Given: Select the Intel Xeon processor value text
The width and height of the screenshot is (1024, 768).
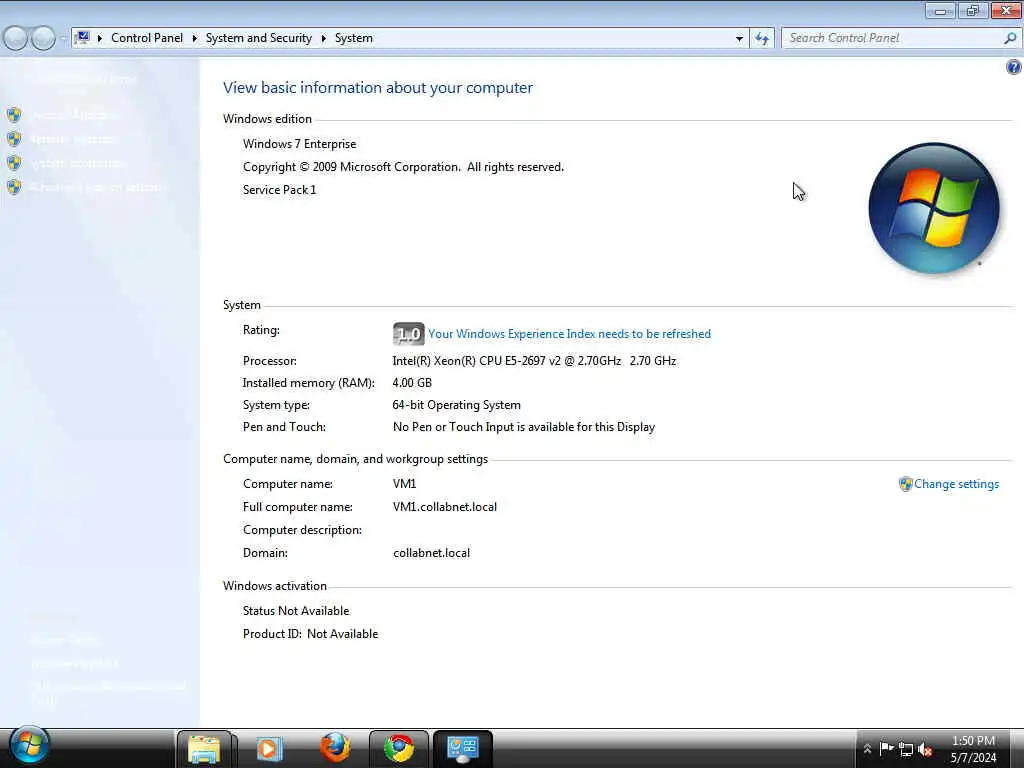Looking at the screenshot, I should tap(534, 360).
